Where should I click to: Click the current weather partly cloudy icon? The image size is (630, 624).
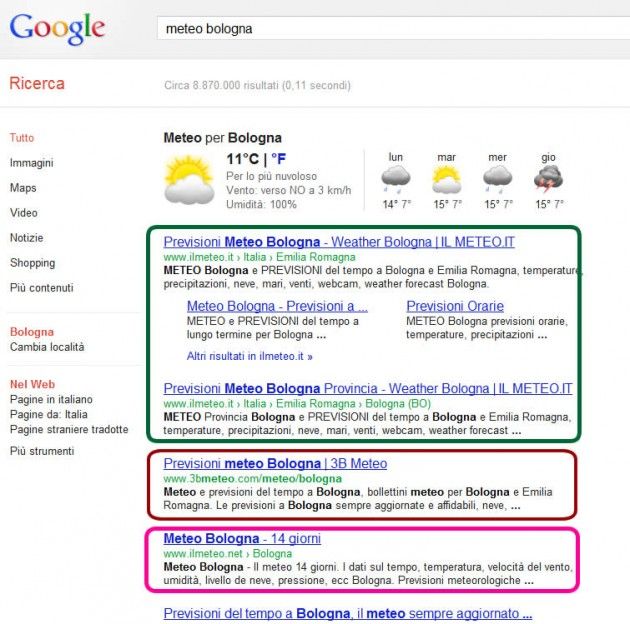(x=188, y=180)
